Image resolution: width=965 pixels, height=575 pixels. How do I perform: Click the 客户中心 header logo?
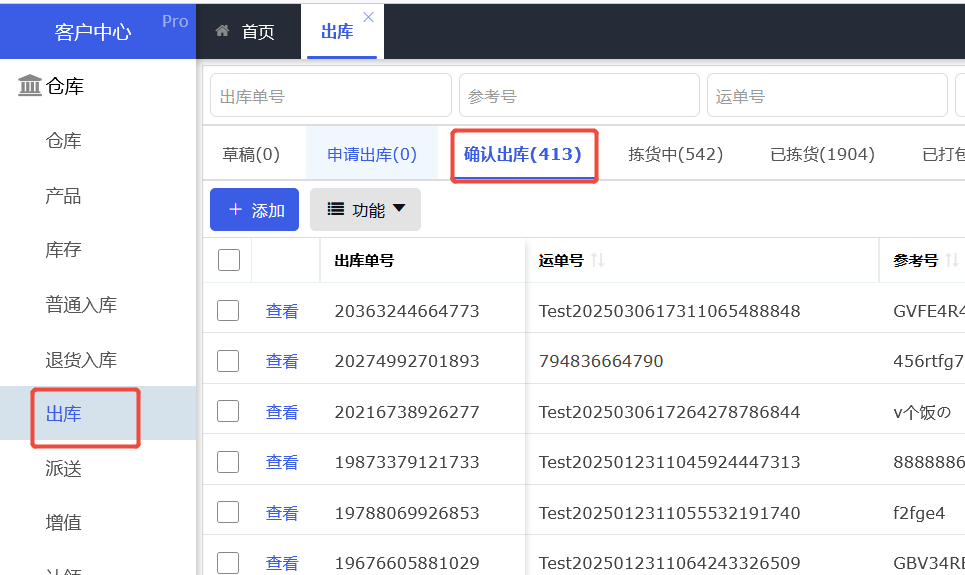click(93, 32)
